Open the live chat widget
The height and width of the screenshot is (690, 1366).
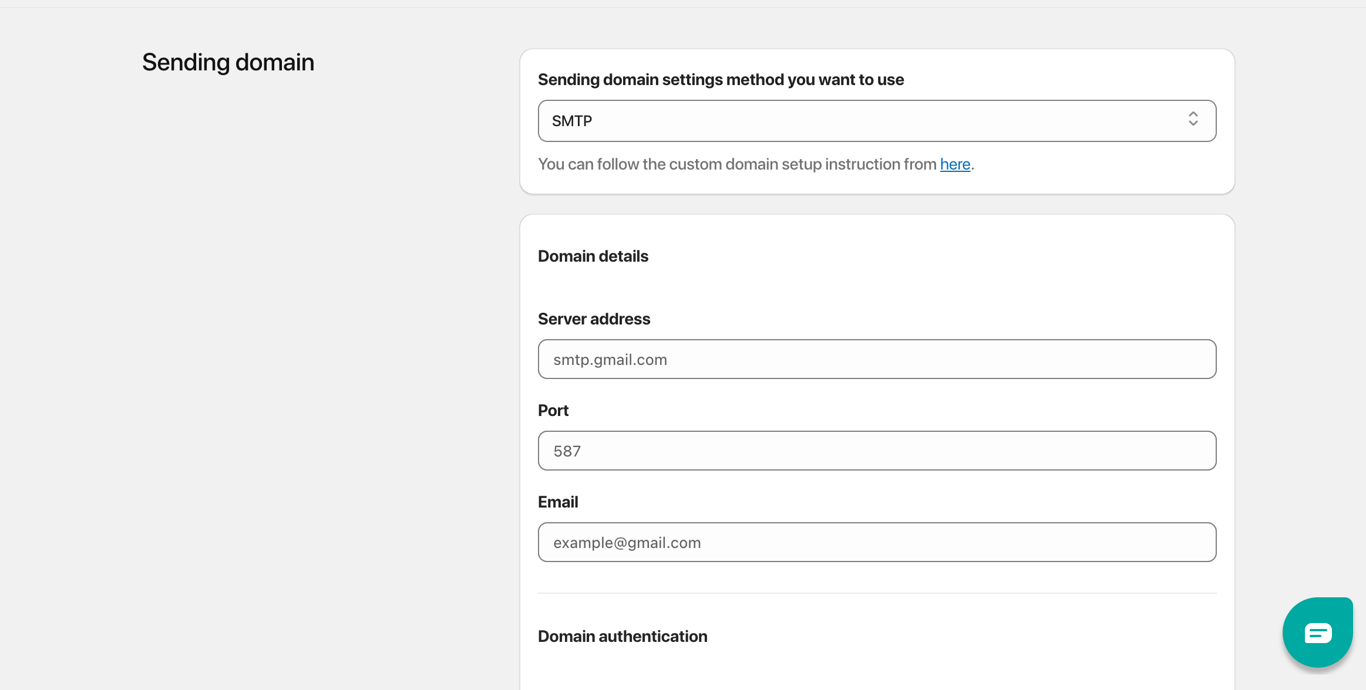[1317, 632]
